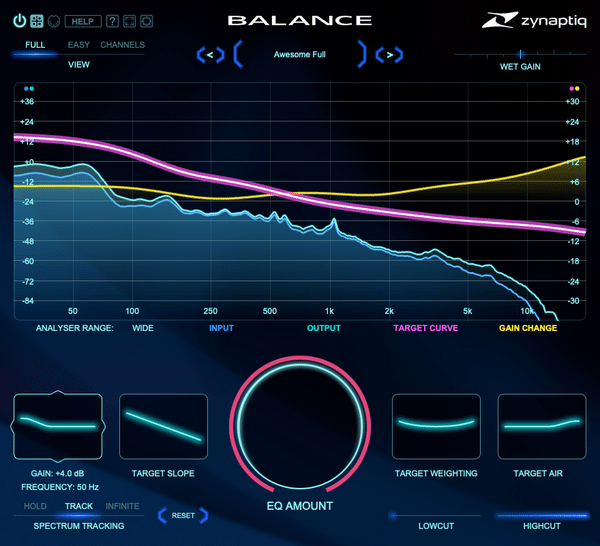Switch to the CHANNELS view tab
This screenshot has width=600, height=546.
[x=122, y=45]
